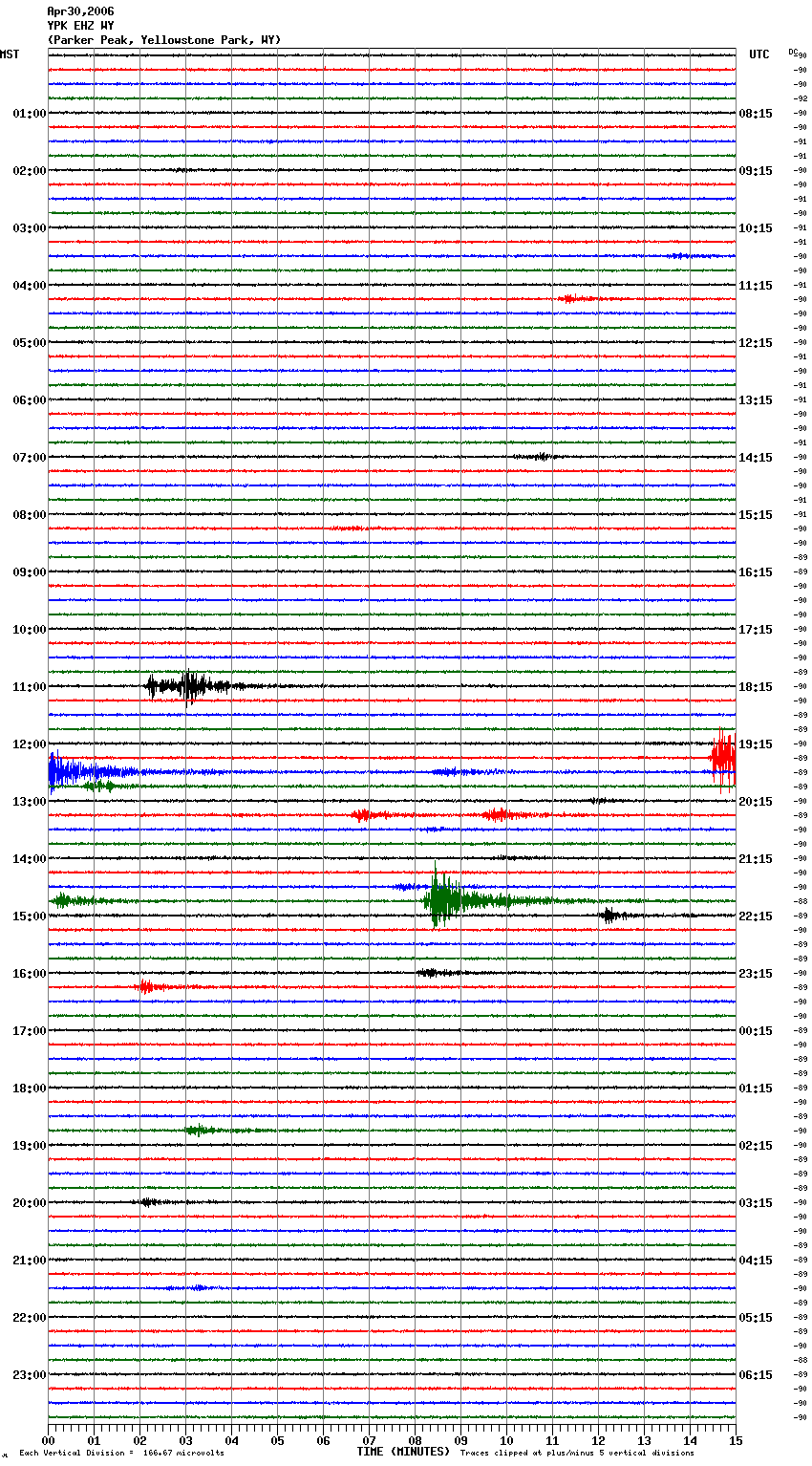The height and width of the screenshot is (1466, 812).
Task: Click bottom axis minute tick '13'
Action: 644,1440
